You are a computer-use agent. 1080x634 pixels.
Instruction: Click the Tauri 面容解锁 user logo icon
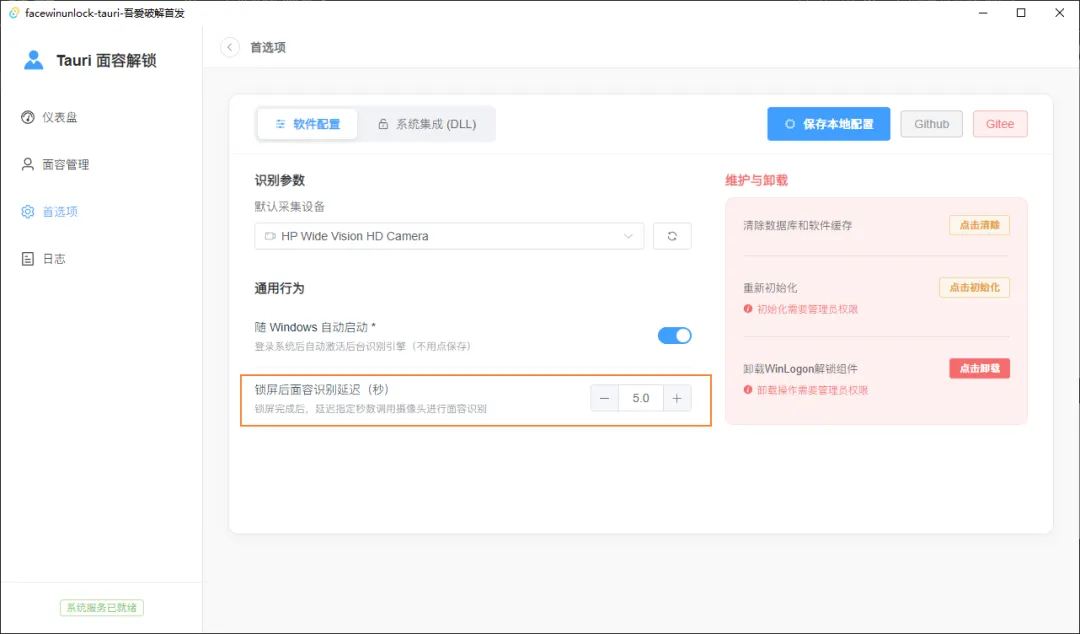coord(33,60)
